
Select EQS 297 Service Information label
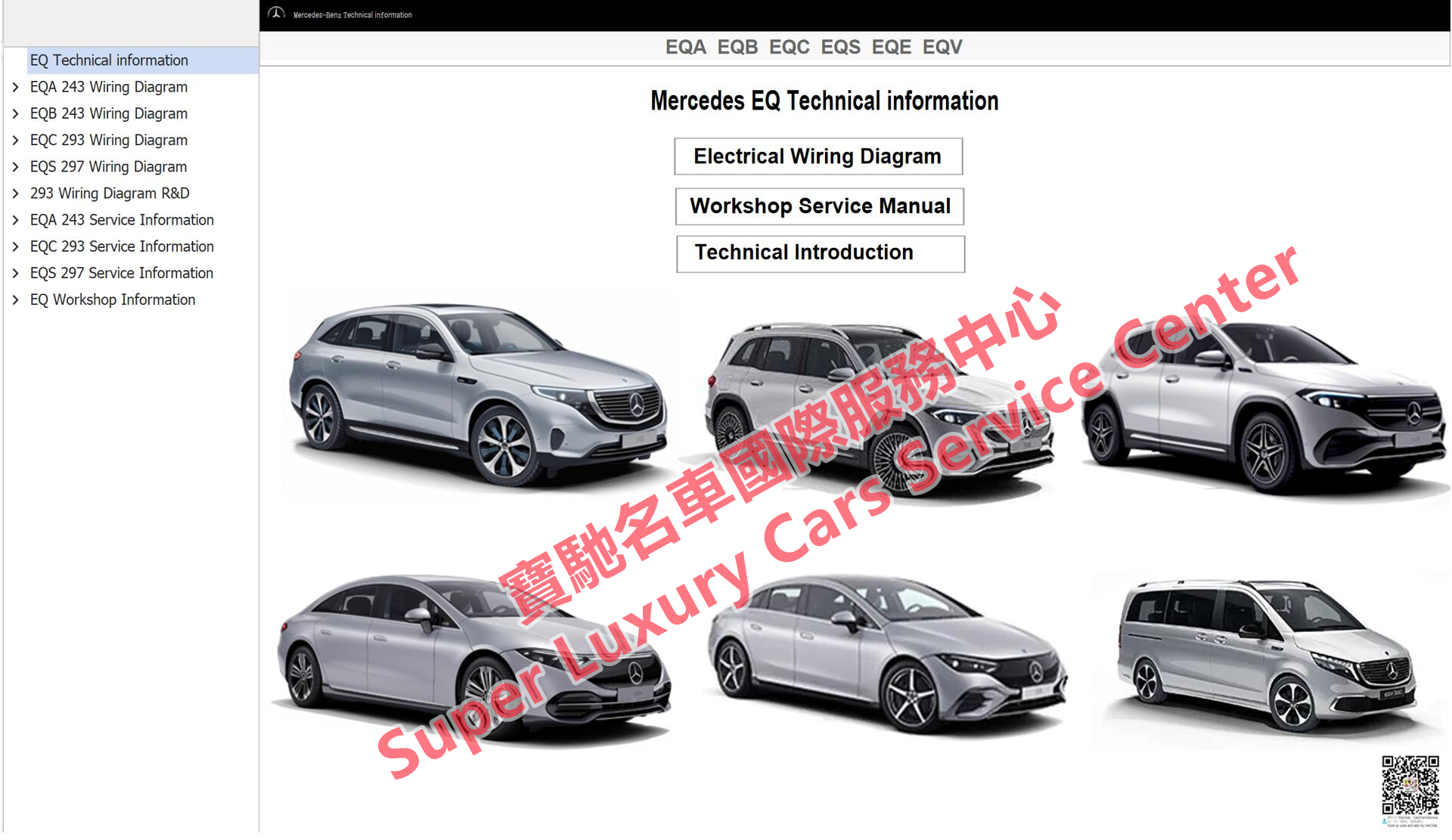(122, 273)
